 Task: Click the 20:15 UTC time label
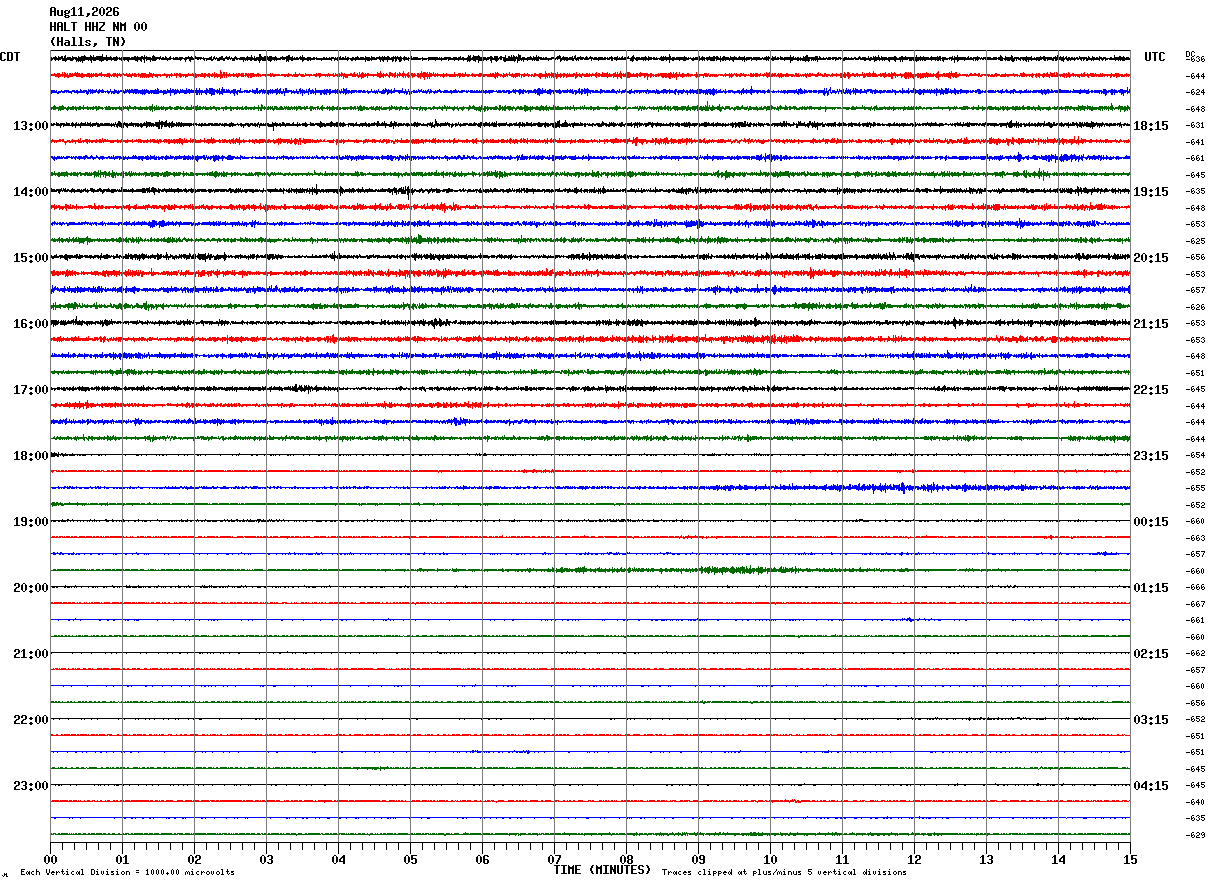point(1151,258)
